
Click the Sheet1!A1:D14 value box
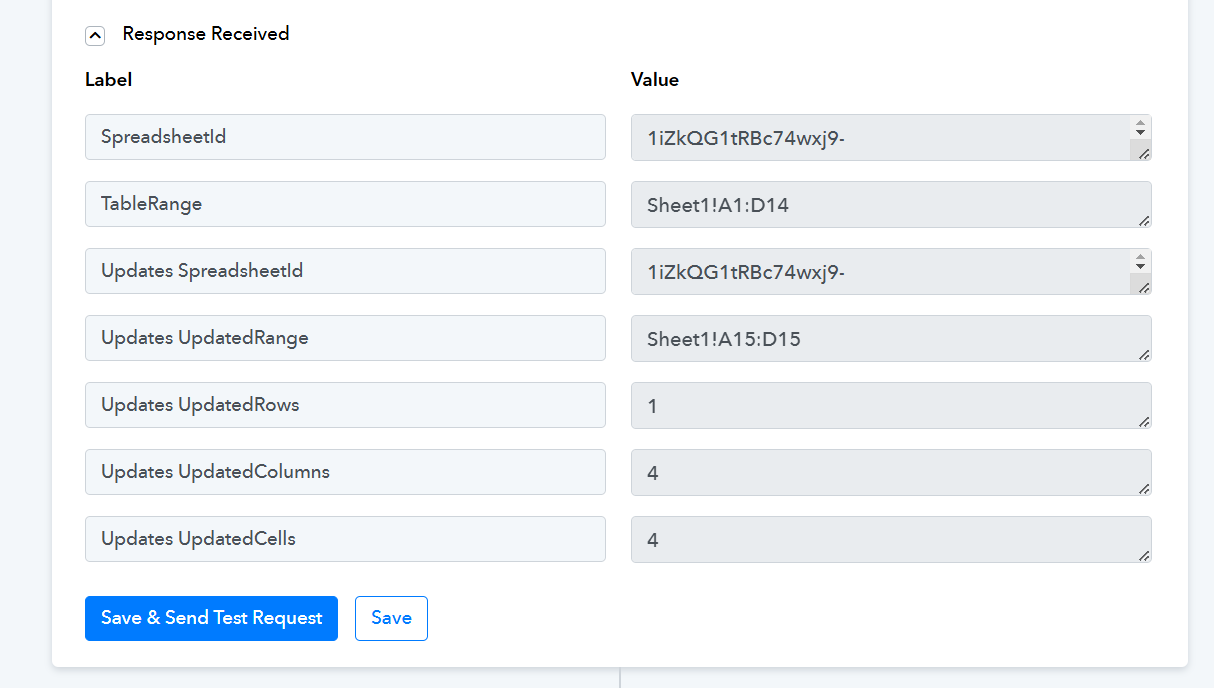(891, 205)
